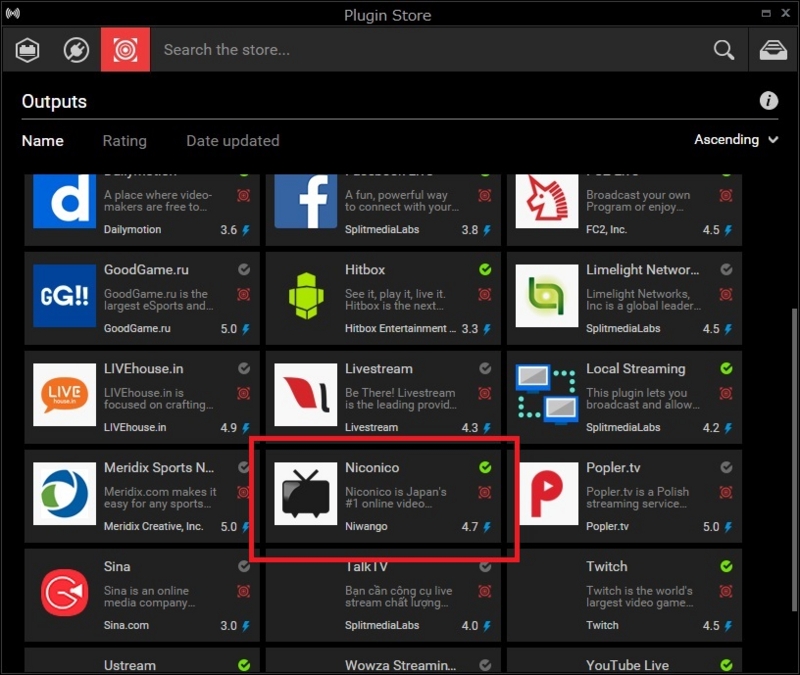800x675 pixels.
Task: Click the vertical scrollbar of plugin list
Action: 794,459
